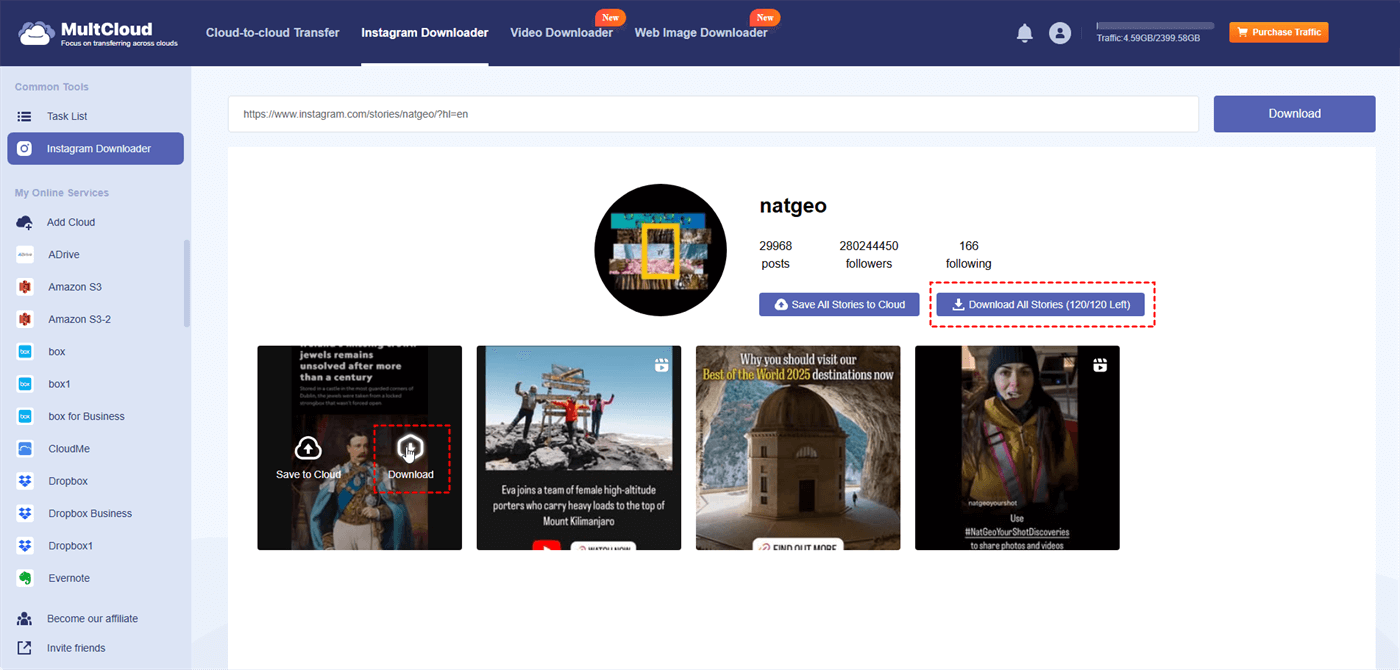
Task: Click the natgeo username text
Action: click(793, 206)
